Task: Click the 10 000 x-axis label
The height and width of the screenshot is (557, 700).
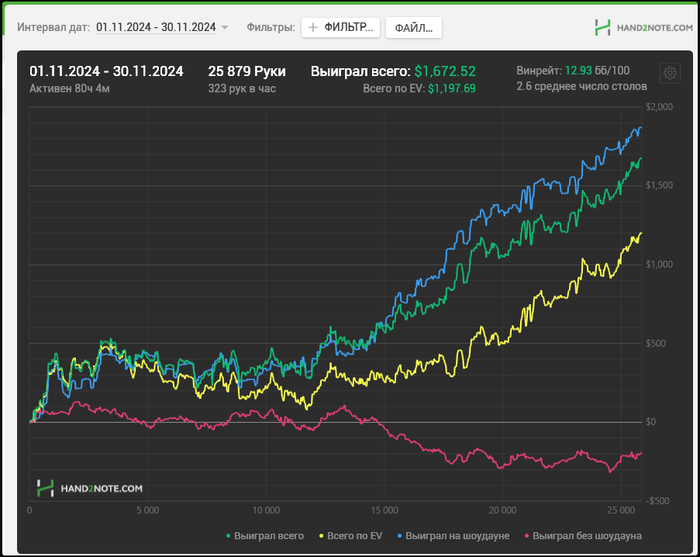Action: click(266, 510)
